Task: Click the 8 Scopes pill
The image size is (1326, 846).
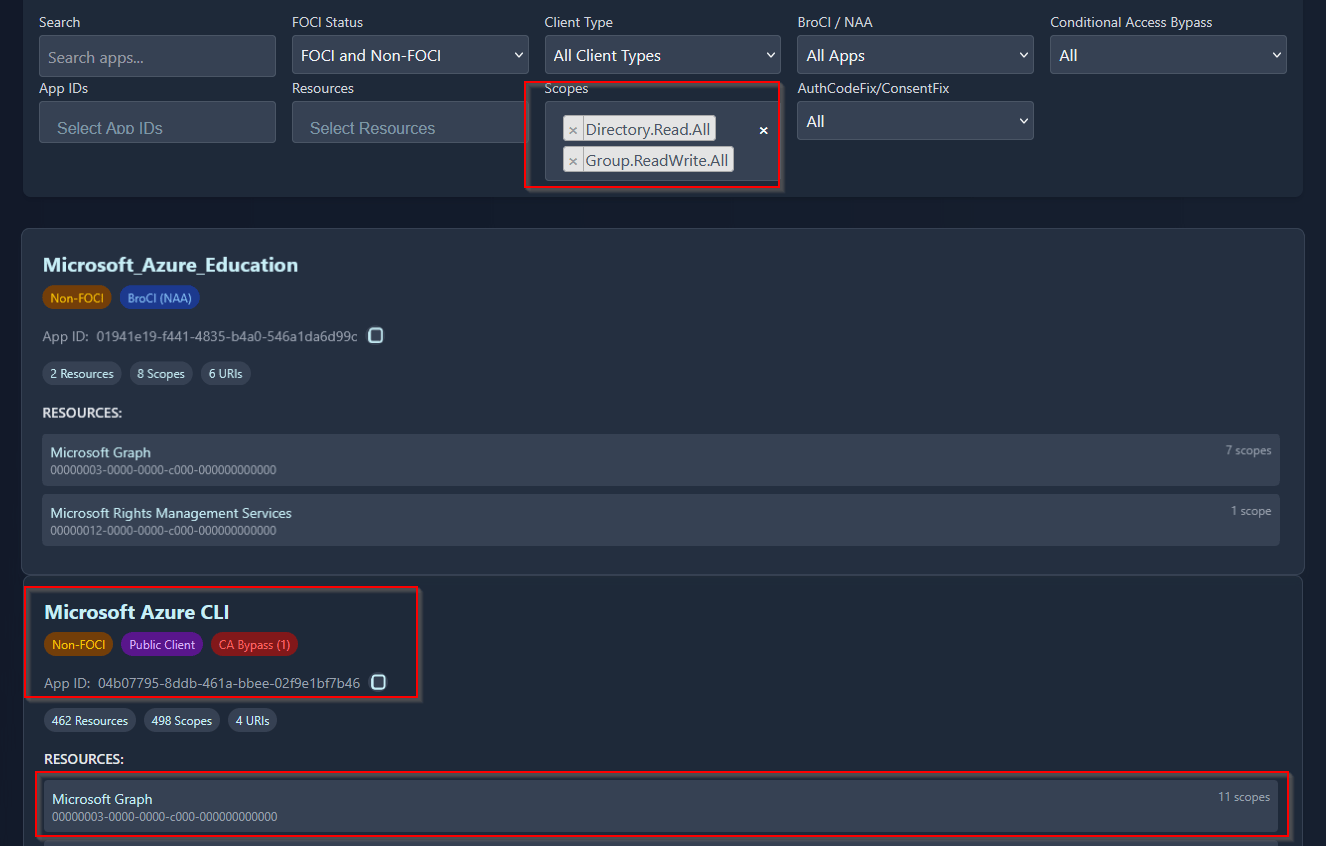Action: click(x=161, y=374)
